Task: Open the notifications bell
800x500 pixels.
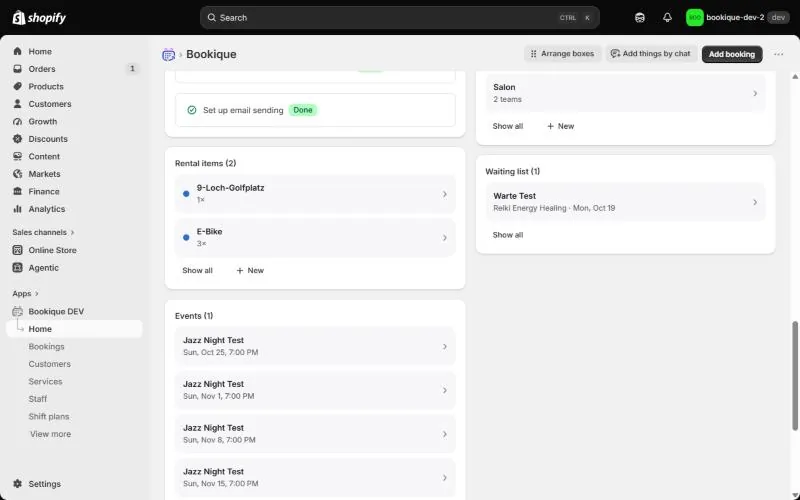Action: tap(667, 18)
